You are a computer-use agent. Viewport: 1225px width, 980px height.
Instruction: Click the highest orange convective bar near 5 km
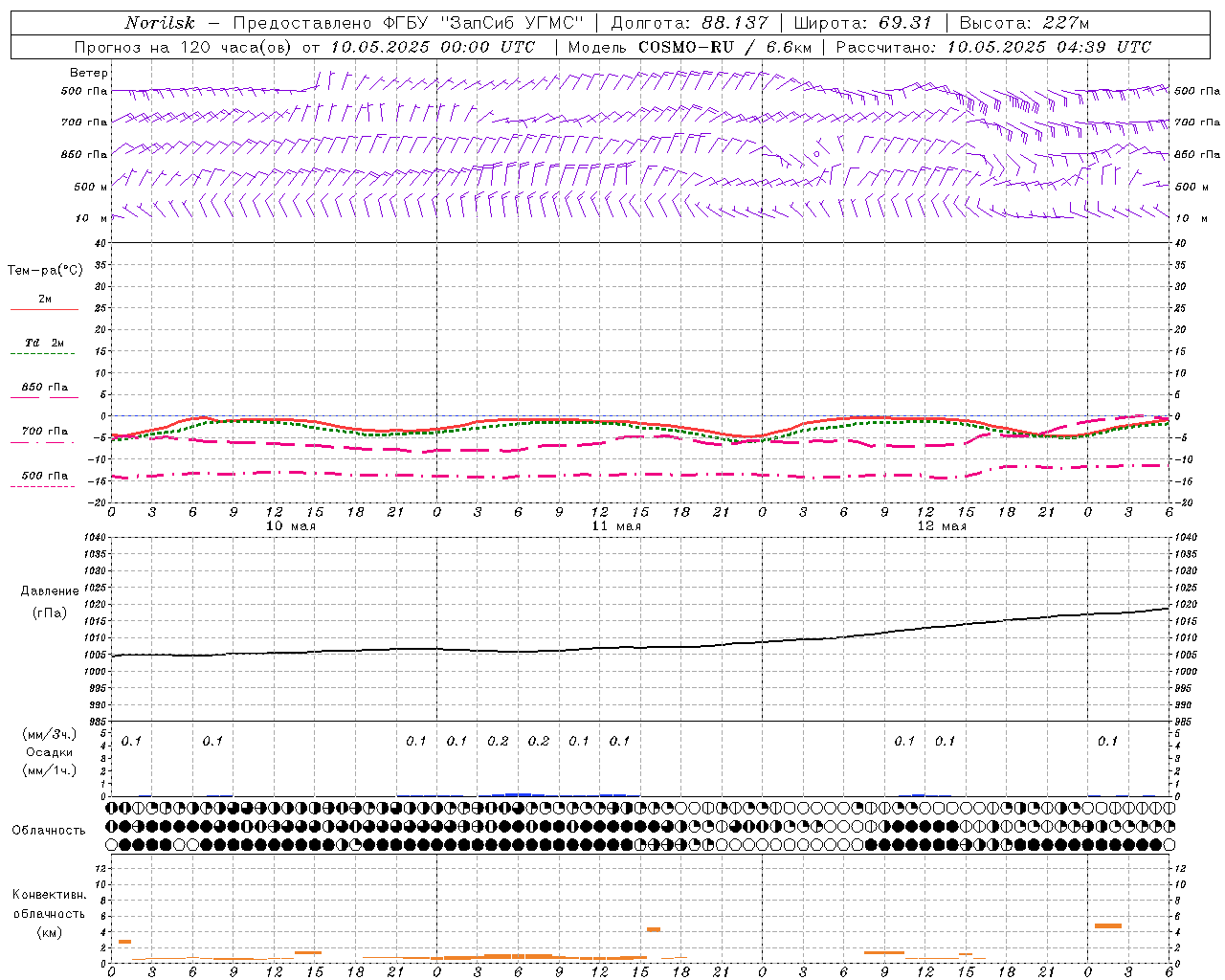pyautogui.click(x=1107, y=925)
